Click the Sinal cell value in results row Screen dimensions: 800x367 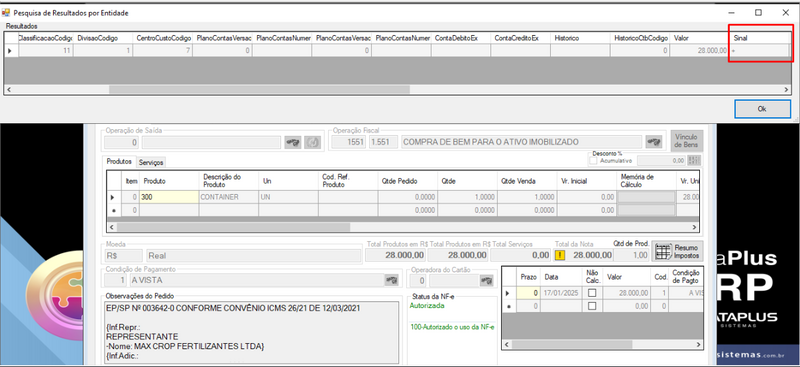coord(759,51)
